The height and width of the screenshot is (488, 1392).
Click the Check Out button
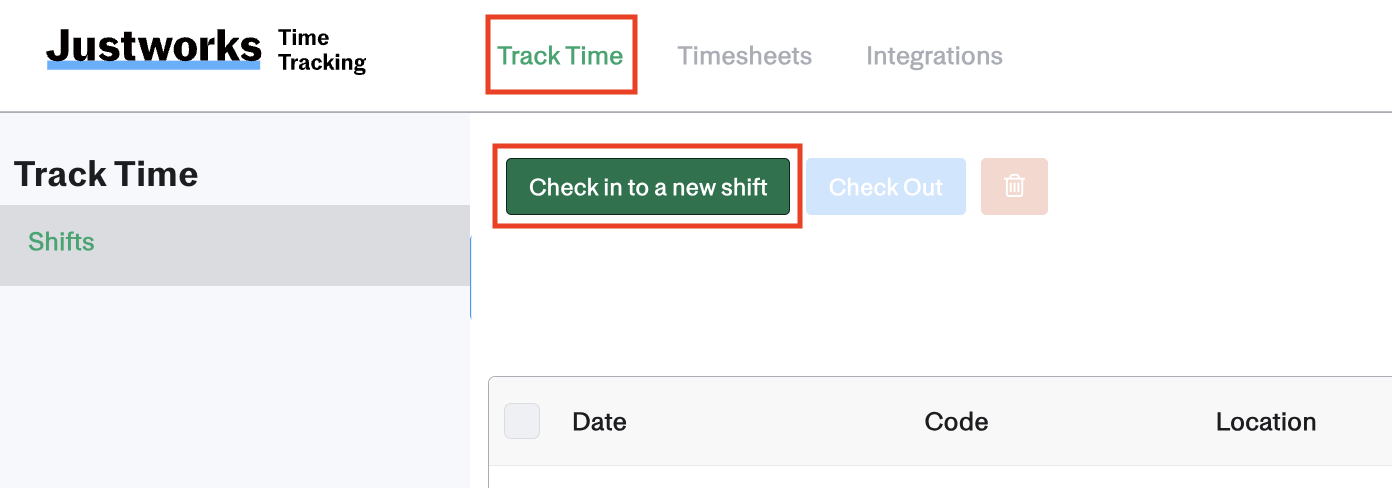point(886,186)
